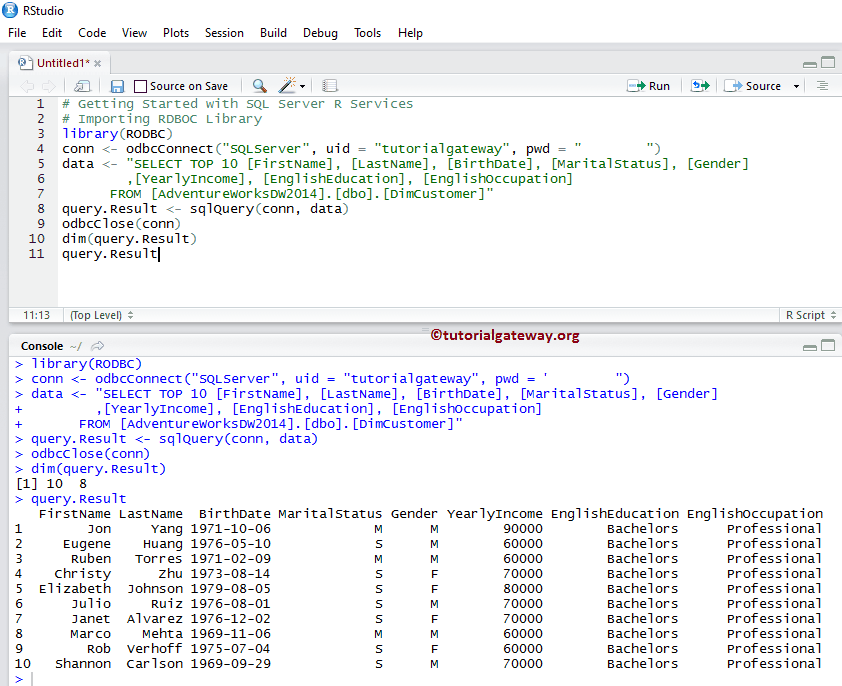The width and height of the screenshot is (842, 686).
Task: Enable the Source on Save checkbox
Action: 140,85
